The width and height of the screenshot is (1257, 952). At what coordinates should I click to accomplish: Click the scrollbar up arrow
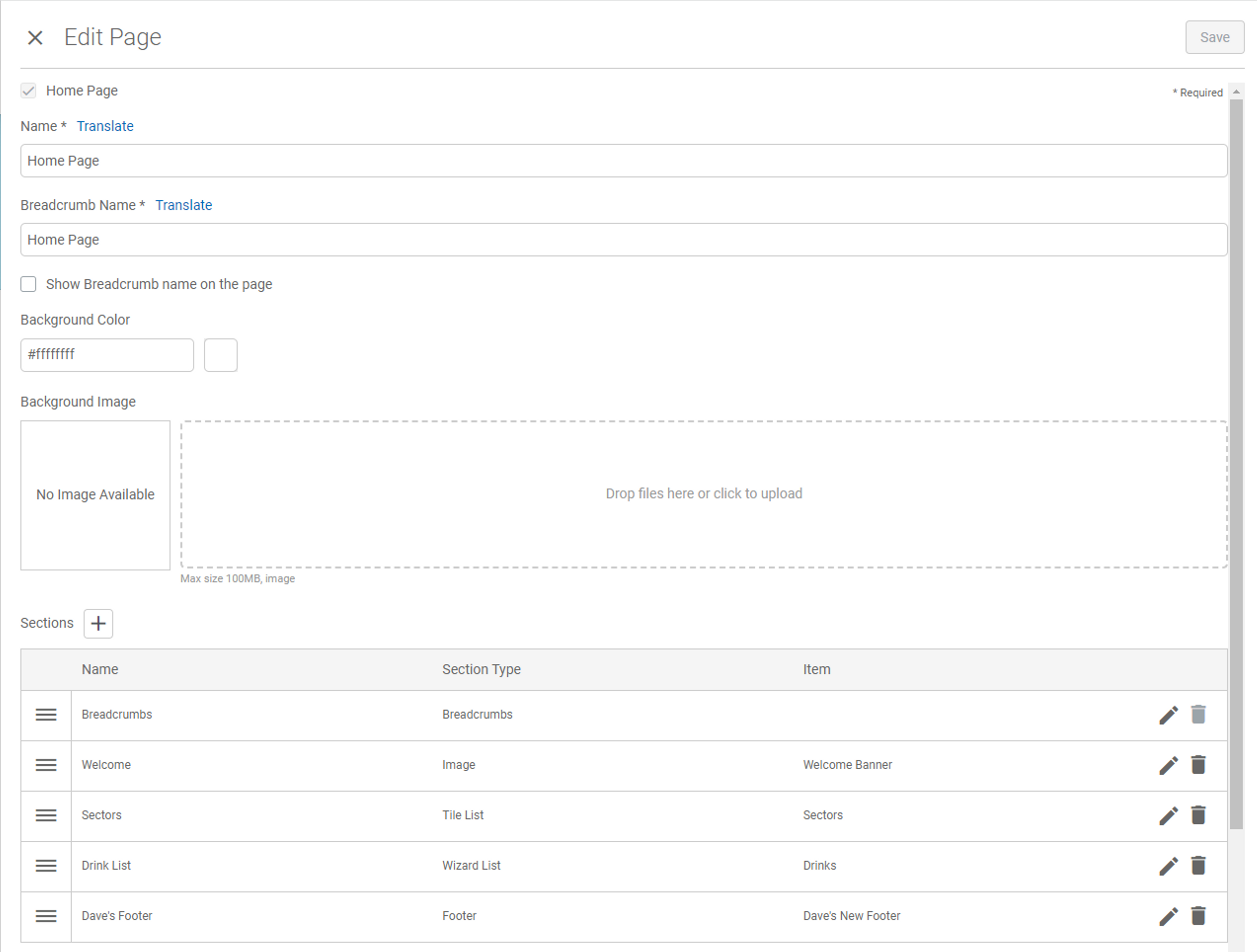point(1236,92)
